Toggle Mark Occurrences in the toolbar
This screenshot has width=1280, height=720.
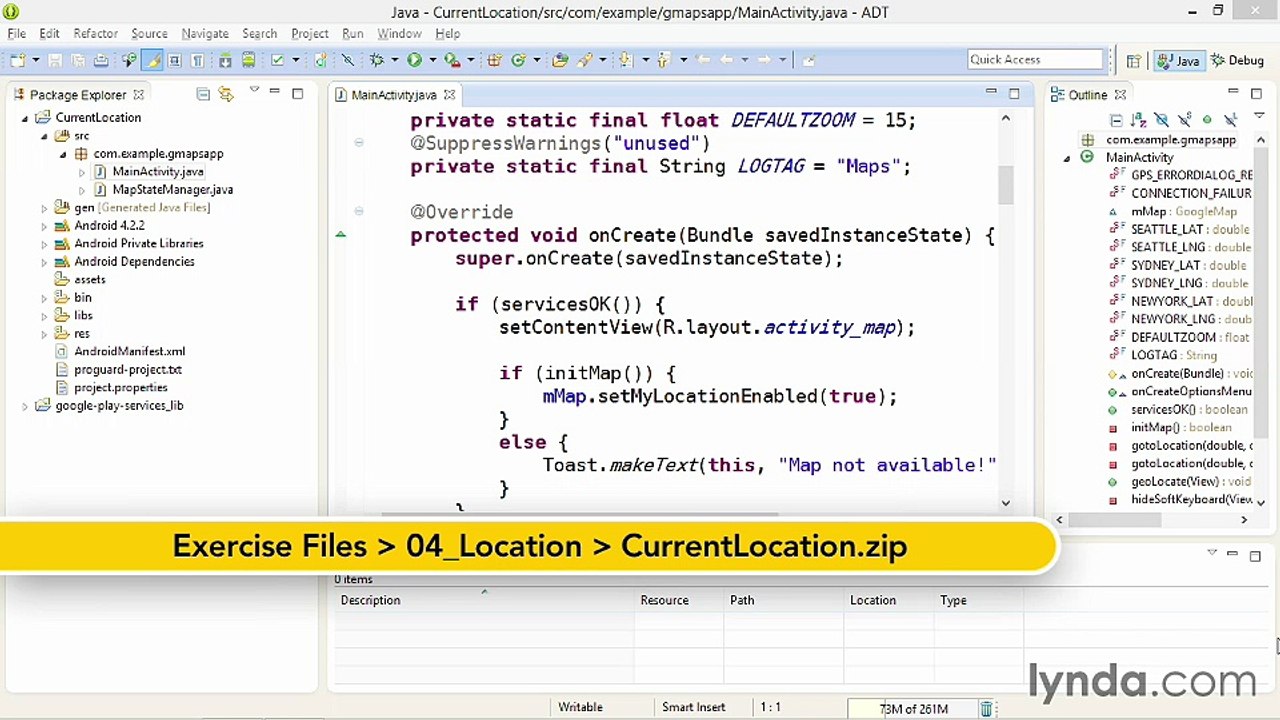click(152, 60)
